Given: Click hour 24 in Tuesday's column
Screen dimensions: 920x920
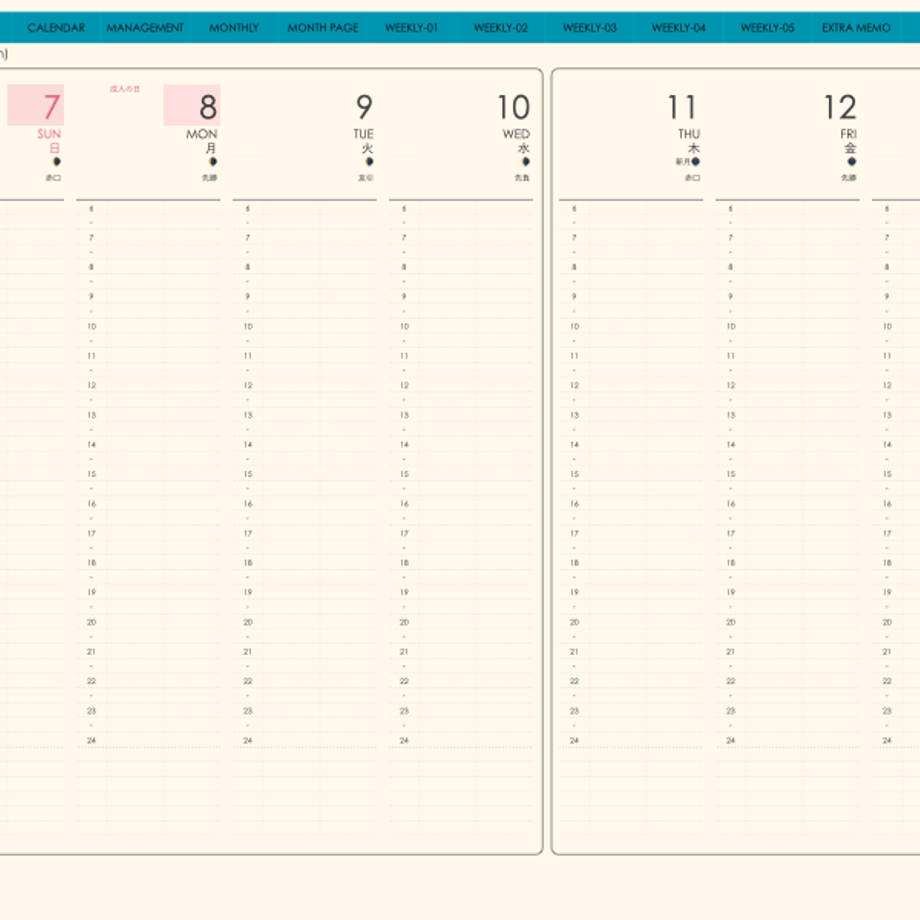Looking at the screenshot, I should click(x=248, y=740).
